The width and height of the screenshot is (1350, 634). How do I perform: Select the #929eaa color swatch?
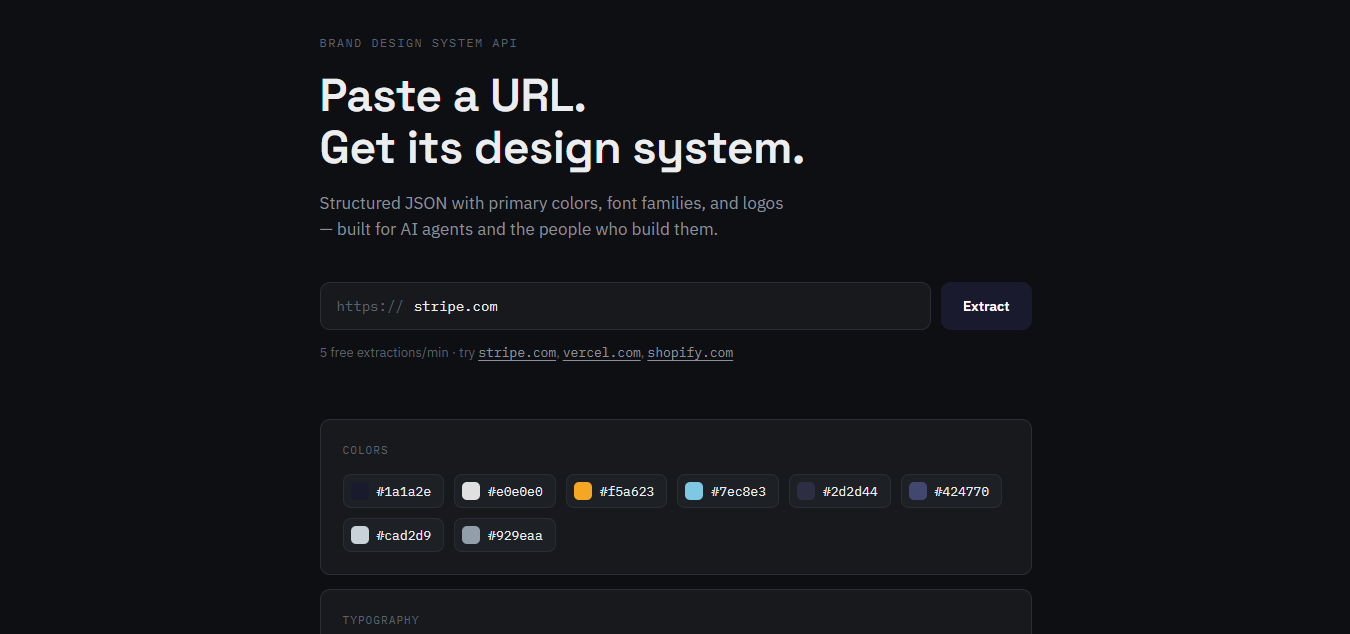(505, 535)
